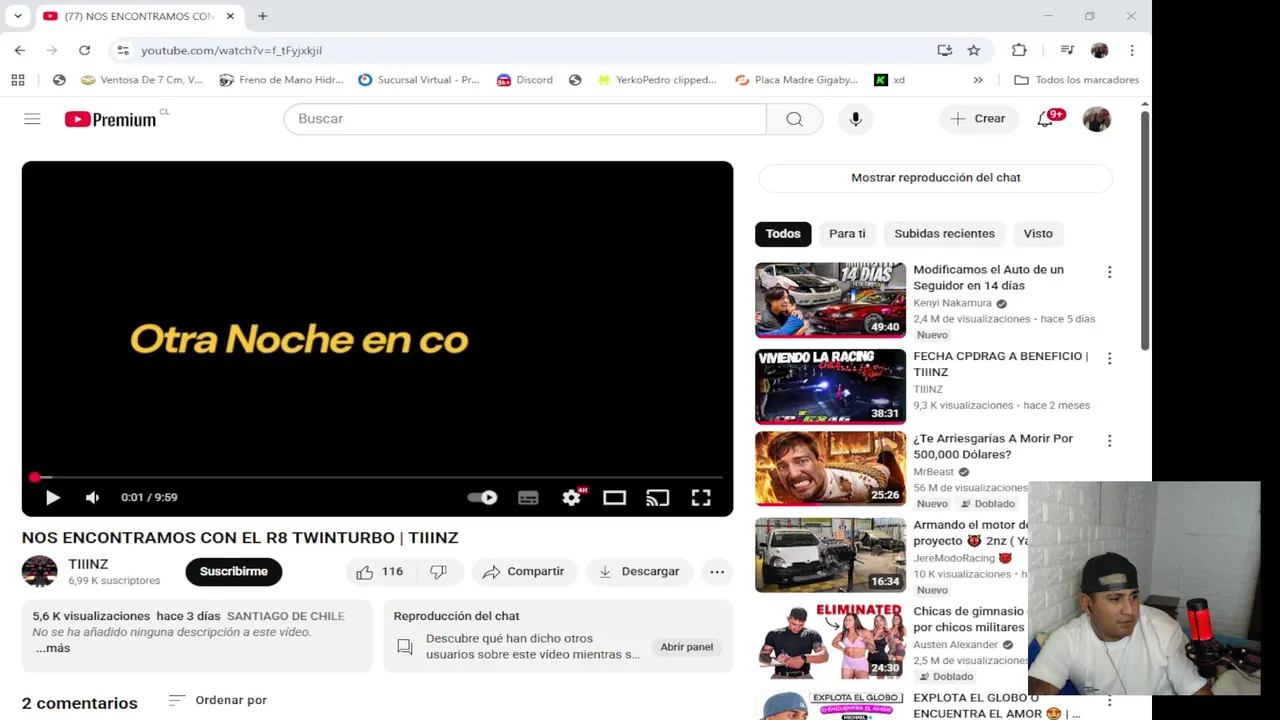Select the Subidas recientes filter chip
The height and width of the screenshot is (720, 1280).
(944, 234)
